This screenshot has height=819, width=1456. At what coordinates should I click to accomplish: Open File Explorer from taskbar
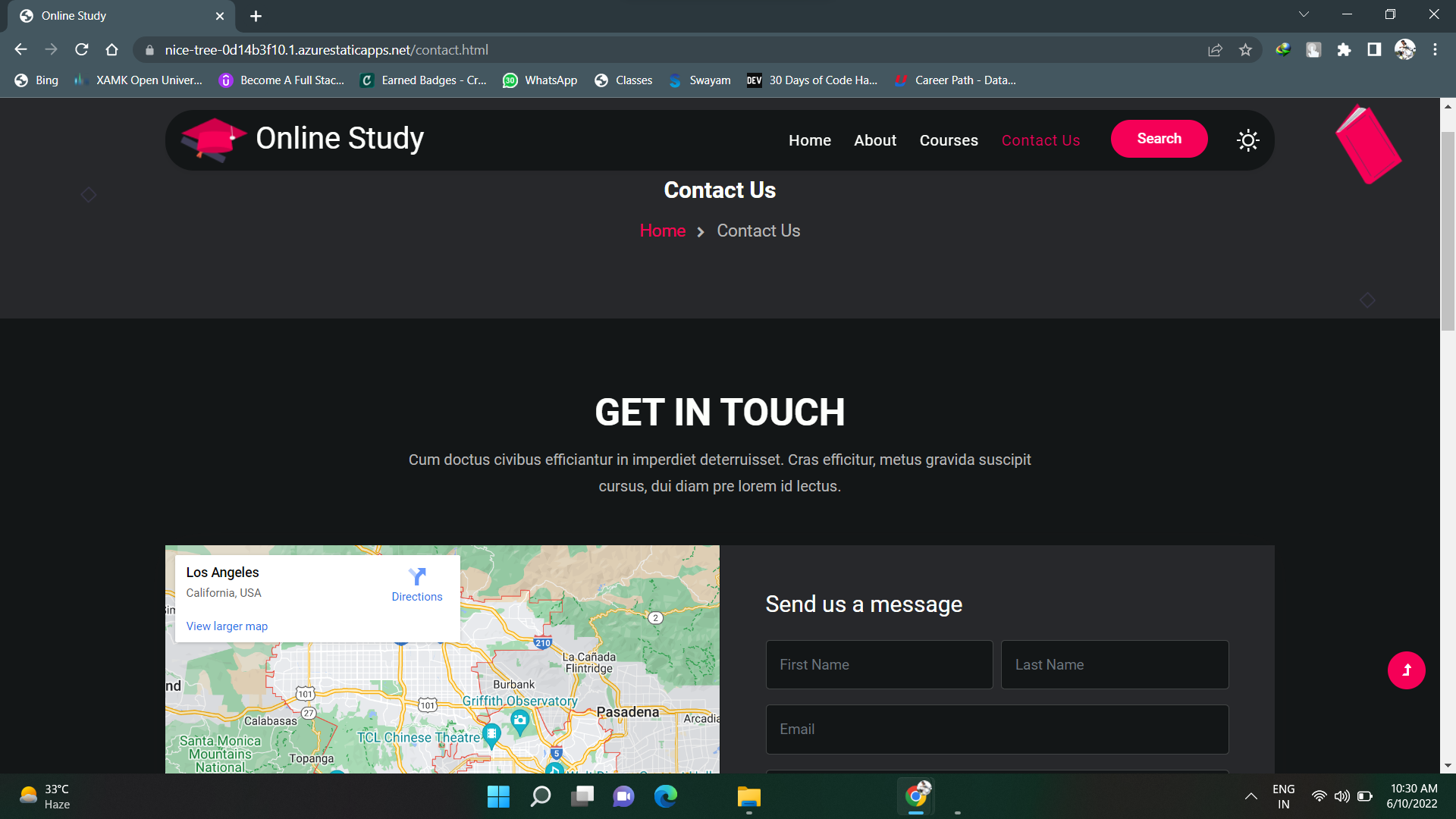coord(749,796)
